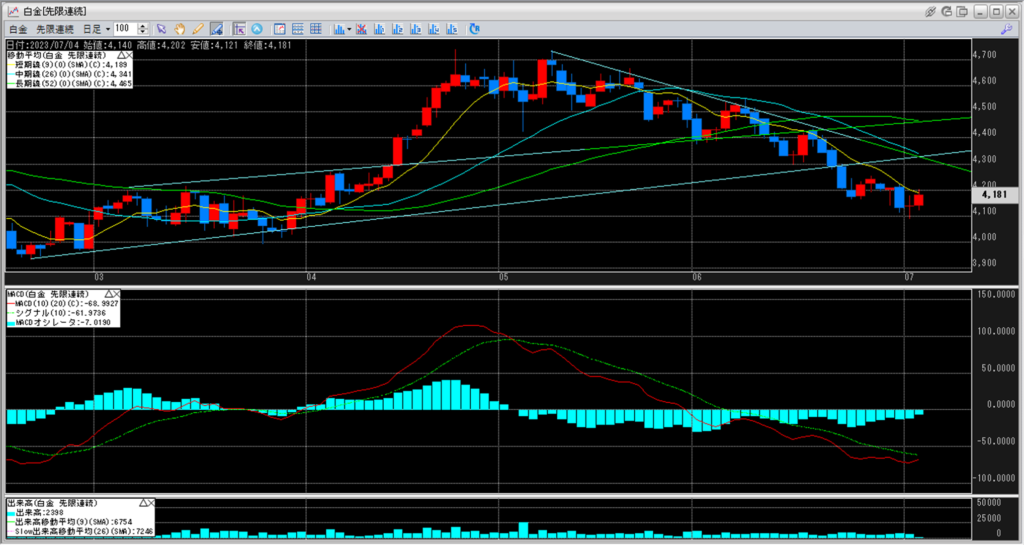This screenshot has height=545, width=1024.
Task: Activate the hand pan tool
Action: click(x=180, y=29)
